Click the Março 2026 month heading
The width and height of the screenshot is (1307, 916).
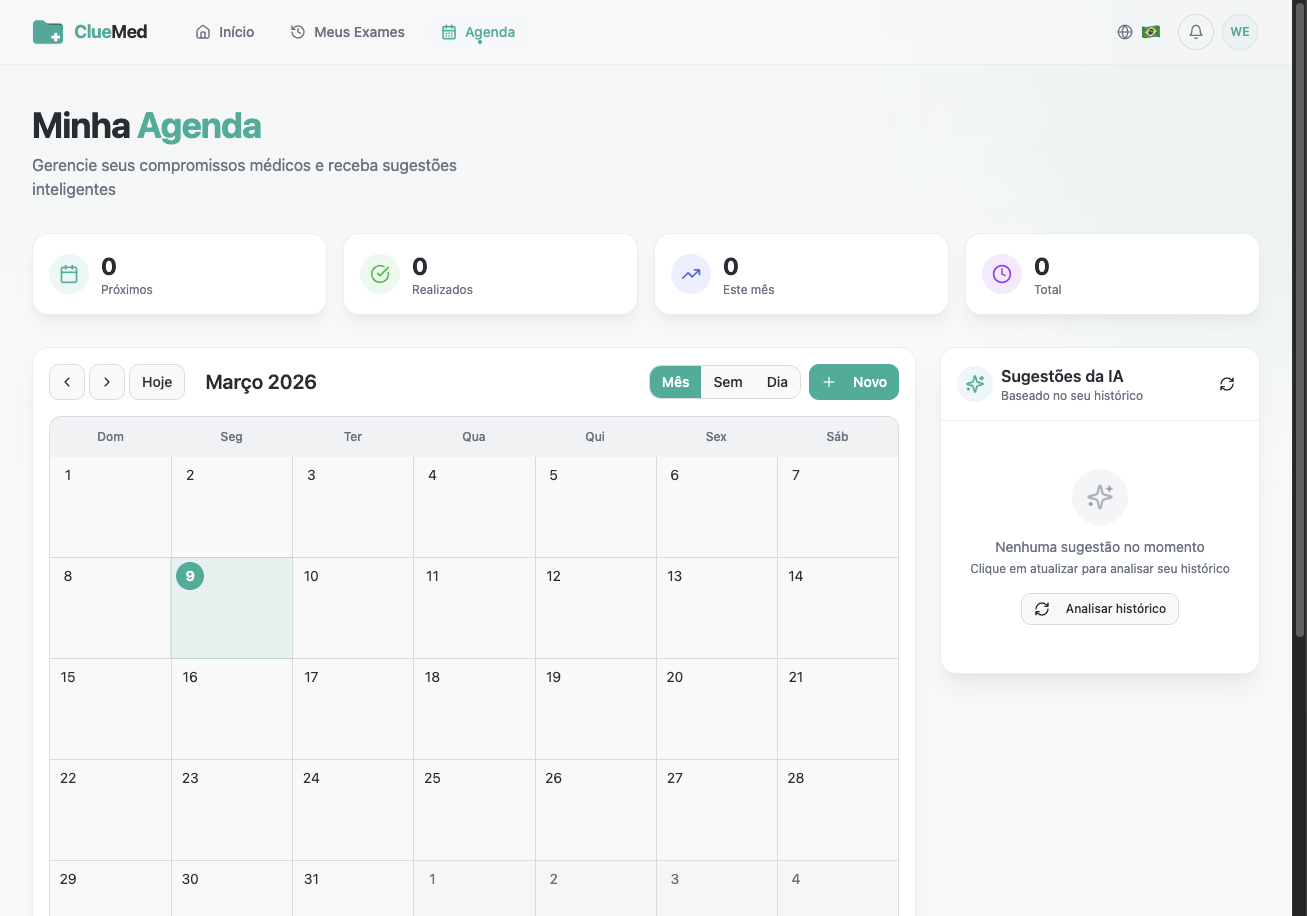click(261, 382)
